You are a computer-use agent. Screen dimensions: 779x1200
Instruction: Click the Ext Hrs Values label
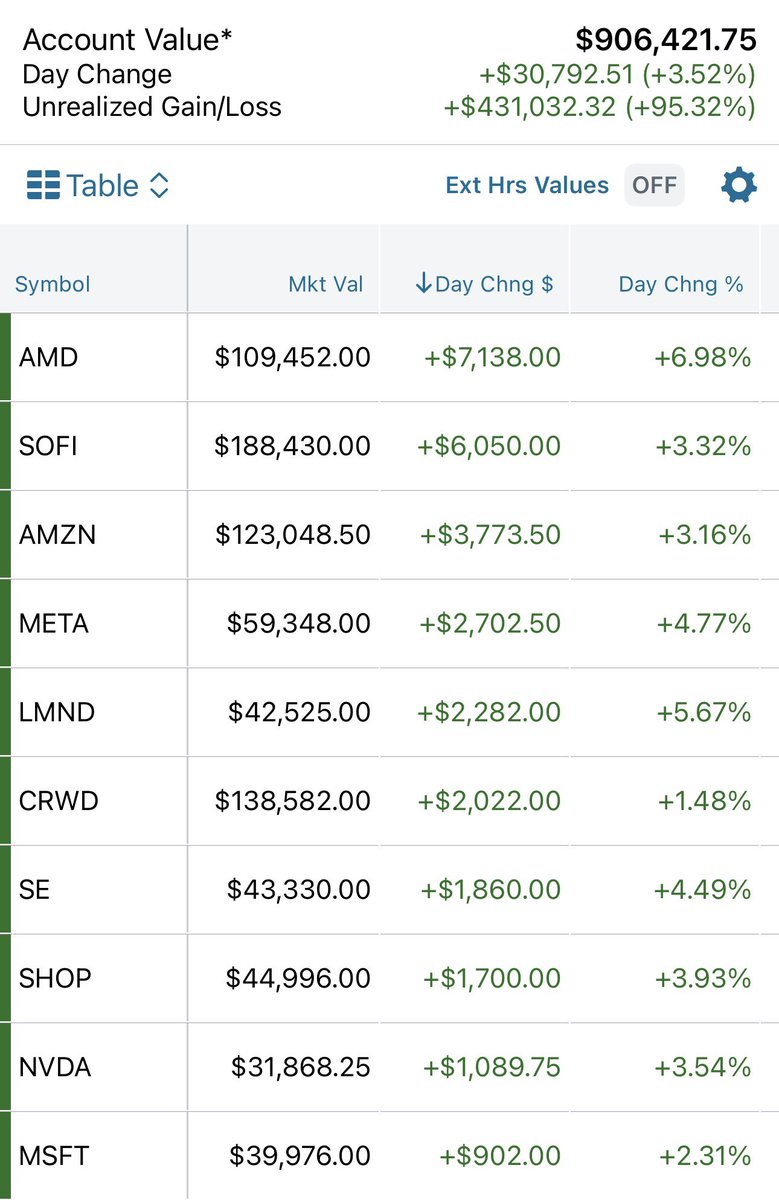coord(527,185)
